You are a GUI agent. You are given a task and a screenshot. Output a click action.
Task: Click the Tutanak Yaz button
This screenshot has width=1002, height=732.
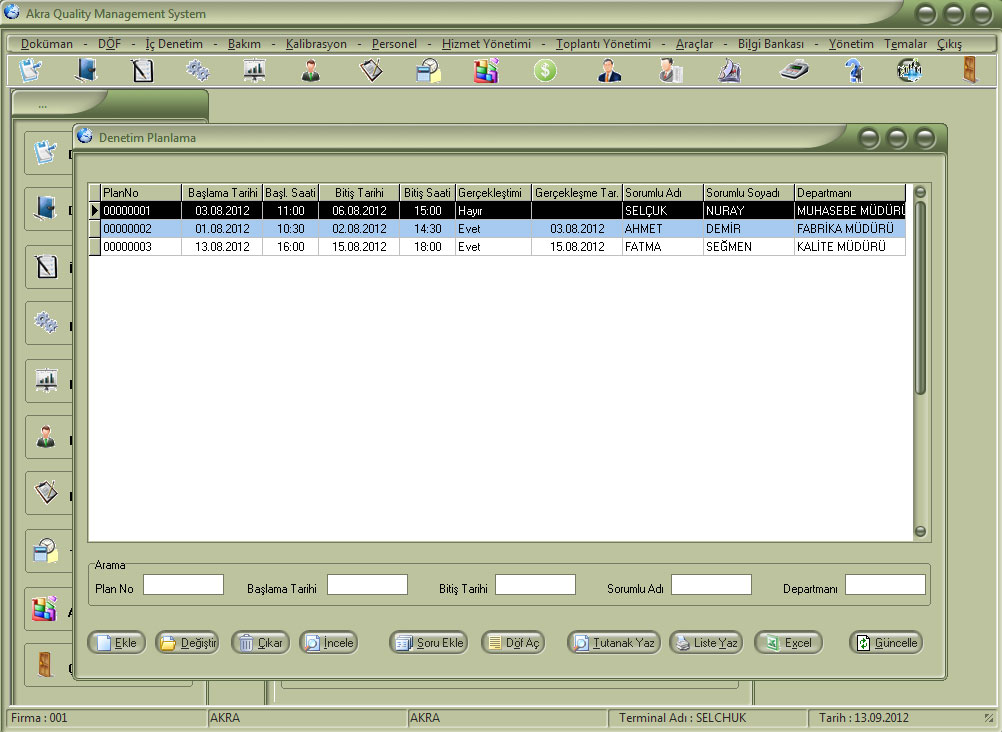(613, 642)
